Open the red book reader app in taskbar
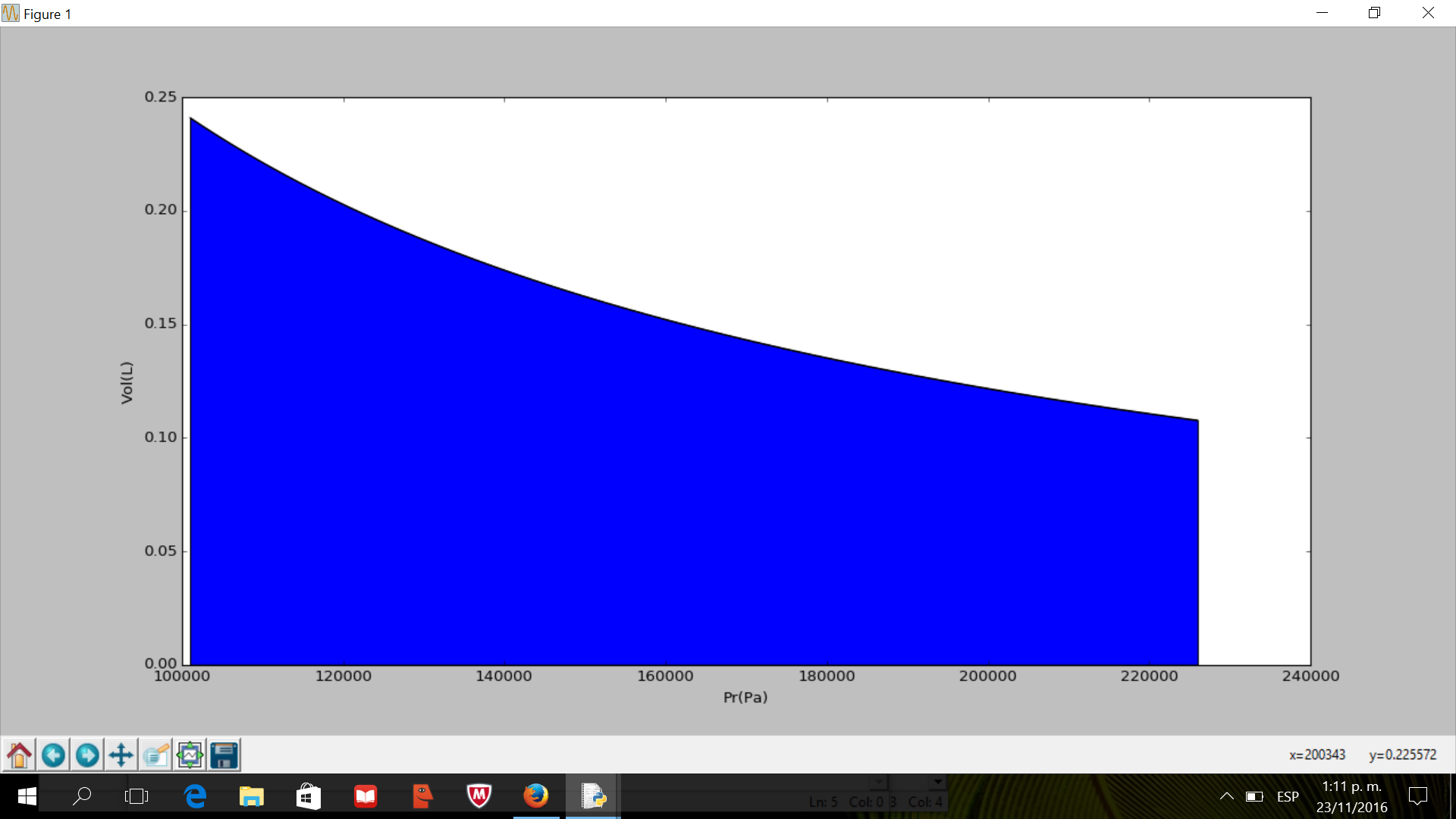This screenshot has width=1456, height=819. tap(366, 796)
